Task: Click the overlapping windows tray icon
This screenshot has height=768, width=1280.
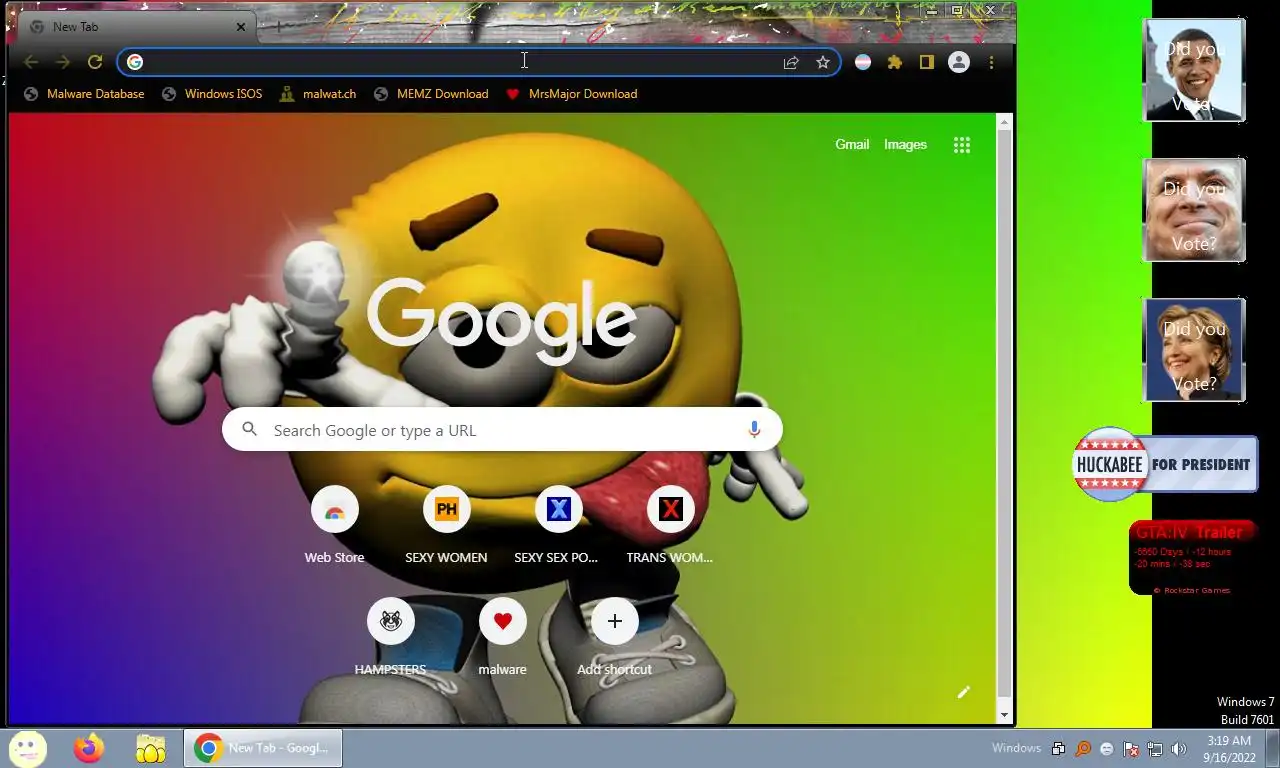Action: (x=1059, y=748)
